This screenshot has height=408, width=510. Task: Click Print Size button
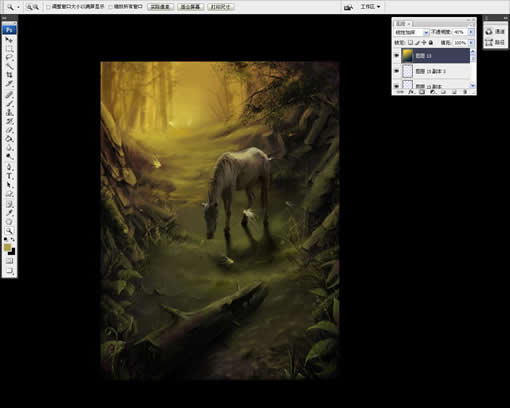(220, 7)
